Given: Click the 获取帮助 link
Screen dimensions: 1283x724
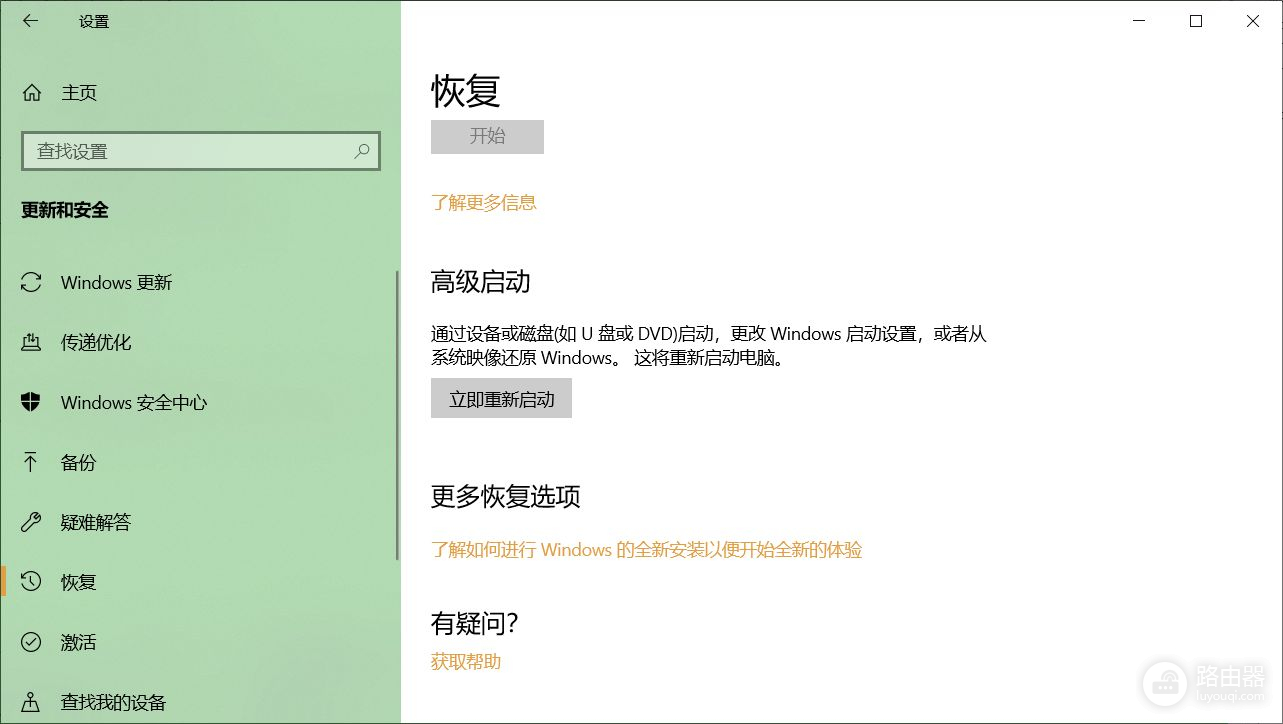Looking at the screenshot, I should tap(466, 662).
